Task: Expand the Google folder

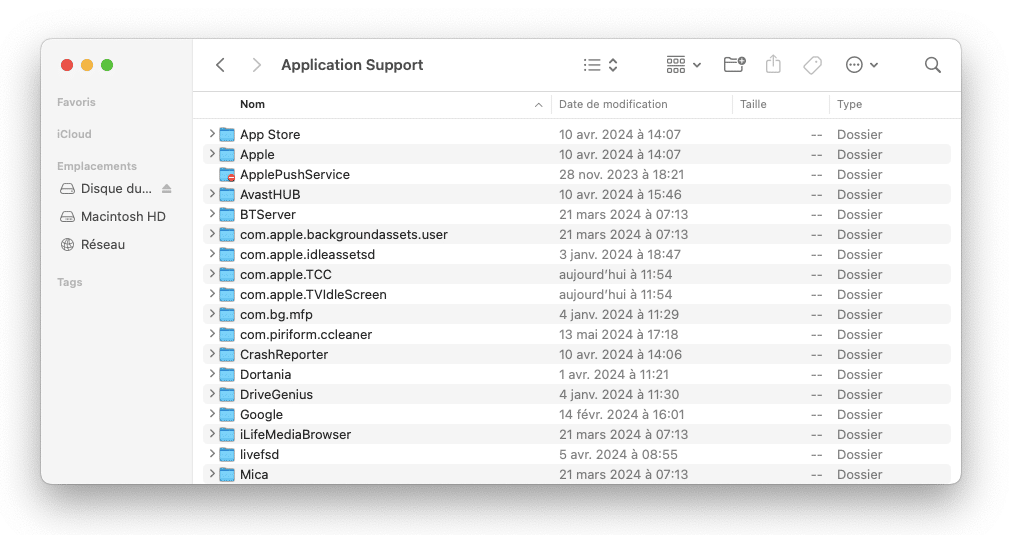Action: 211,414
